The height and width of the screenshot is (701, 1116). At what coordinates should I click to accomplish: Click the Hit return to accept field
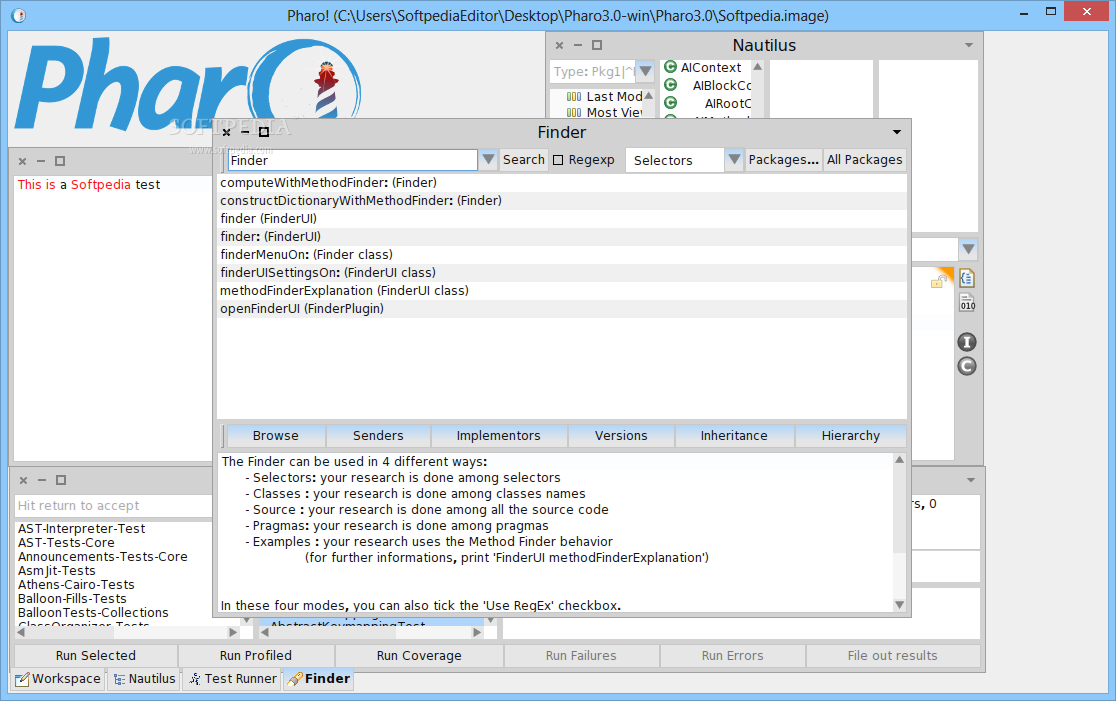tap(114, 506)
